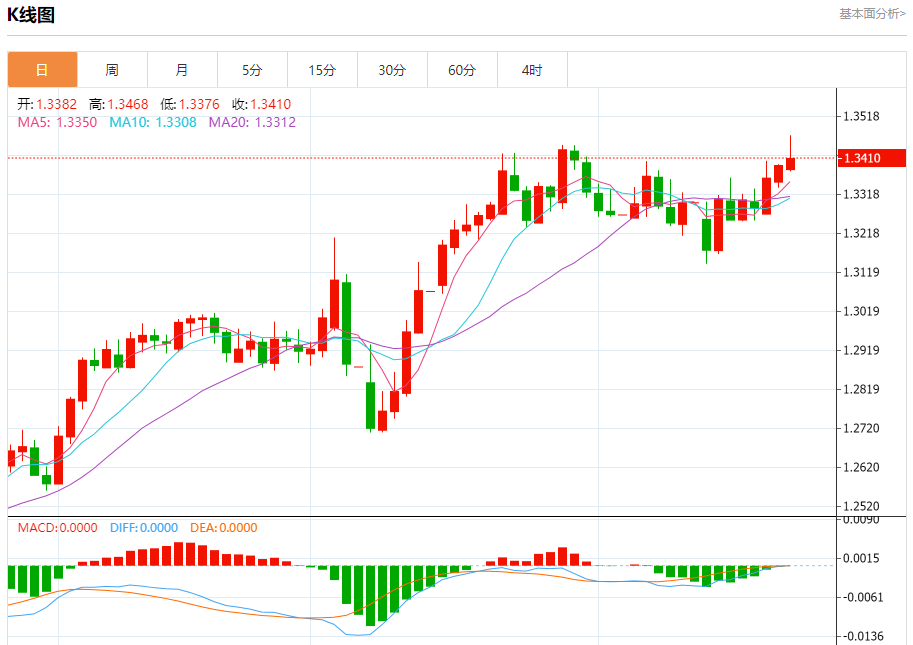Click the 1.3518 price axis label
The image size is (913, 645).
(x=861, y=116)
